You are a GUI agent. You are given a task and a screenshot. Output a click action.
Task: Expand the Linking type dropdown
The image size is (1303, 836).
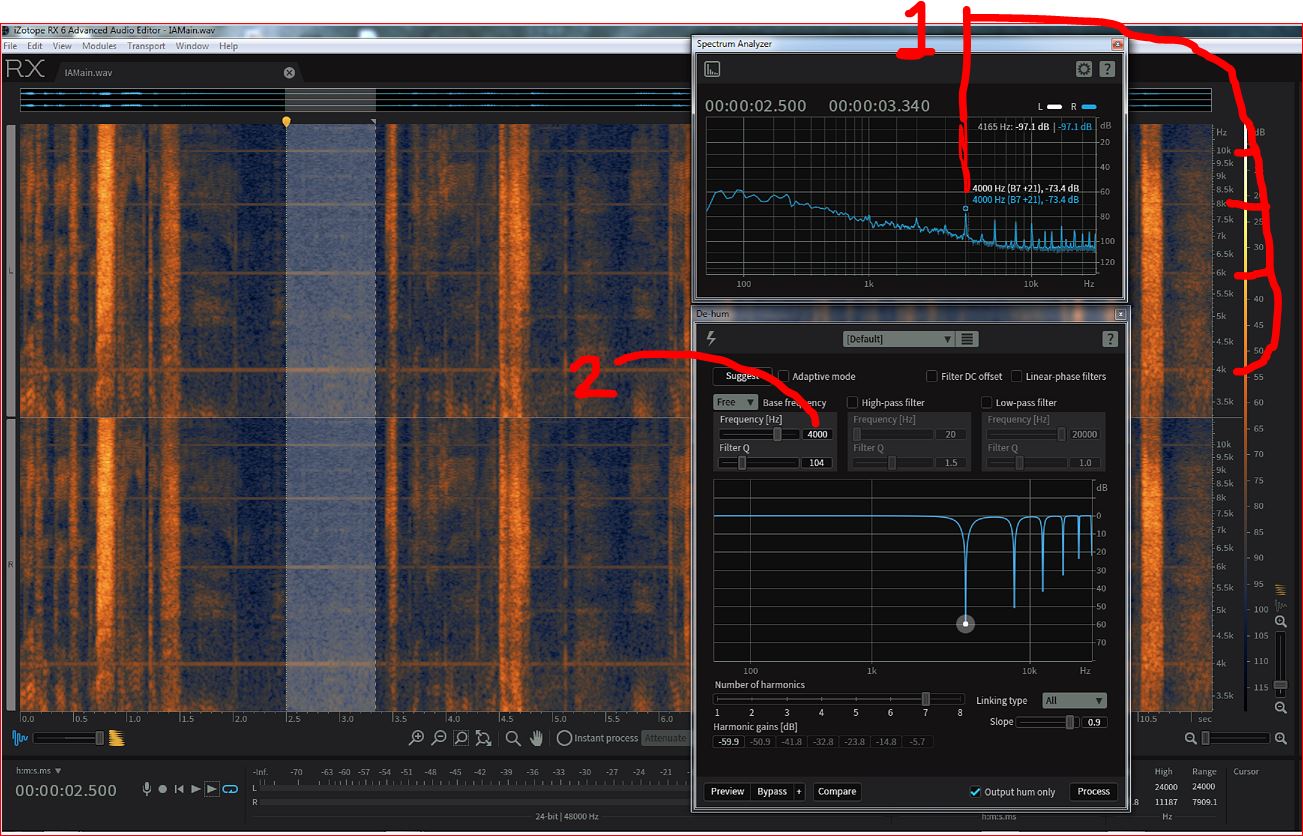(1074, 701)
